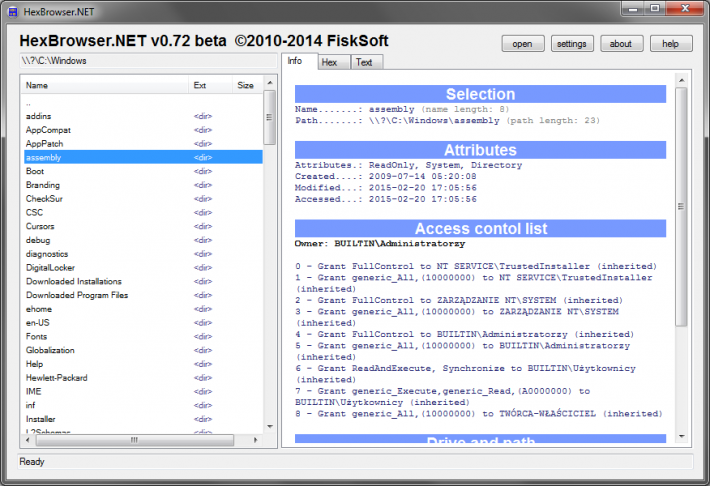This screenshot has height=486, width=710.
Task: Select the AppPatch folder
Action: tap(143, 144)
